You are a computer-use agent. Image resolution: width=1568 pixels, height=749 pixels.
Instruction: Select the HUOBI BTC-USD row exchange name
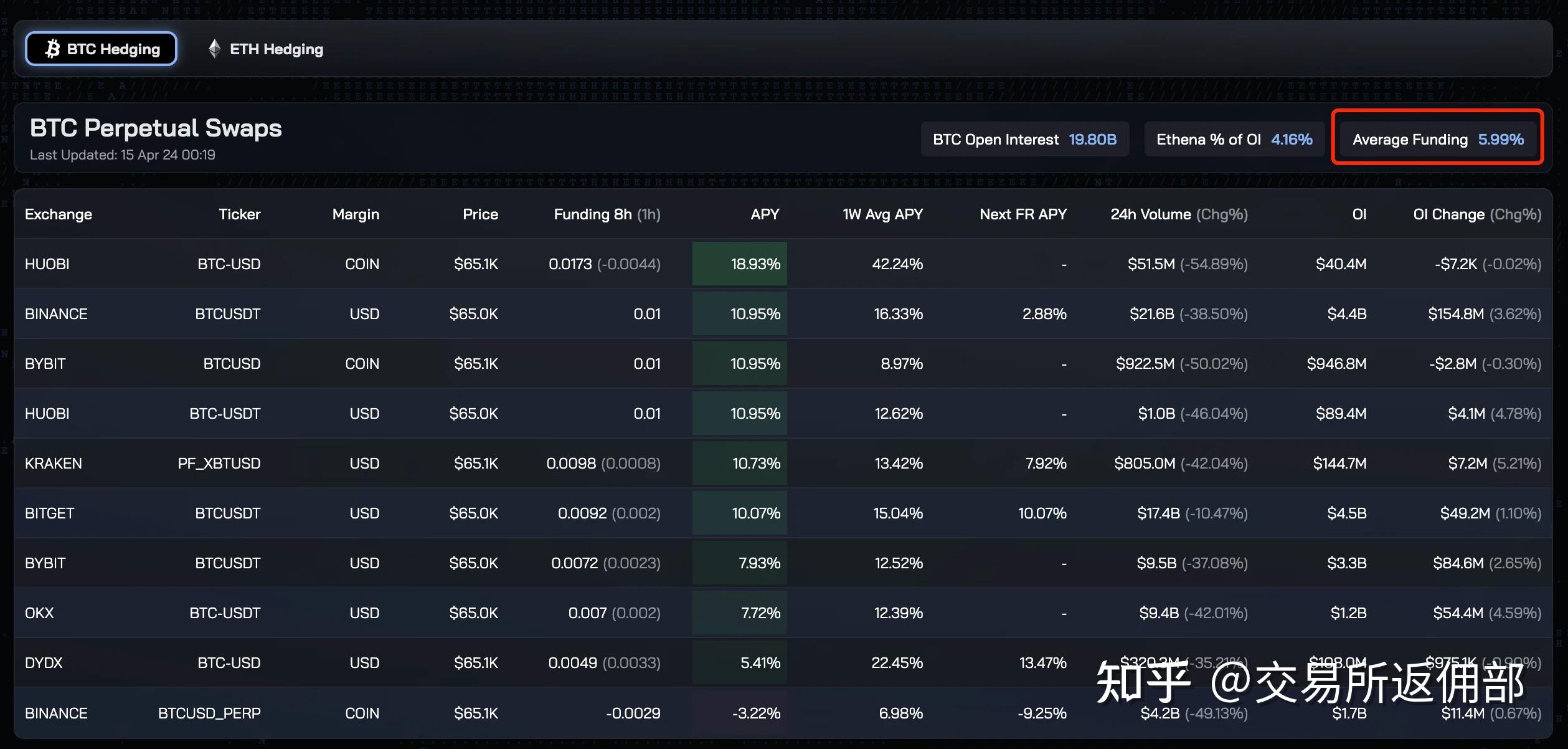tap(47, 264)
